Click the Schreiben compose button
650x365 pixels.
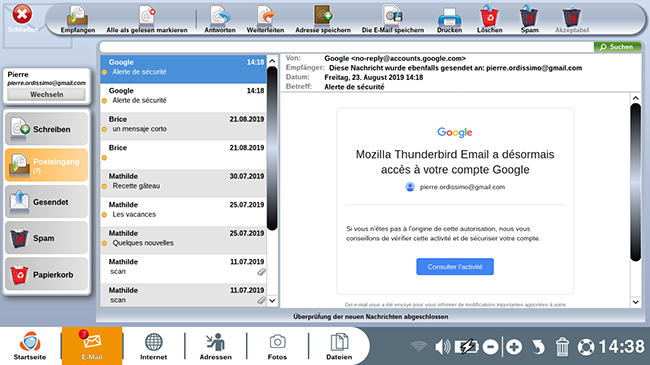46,129
